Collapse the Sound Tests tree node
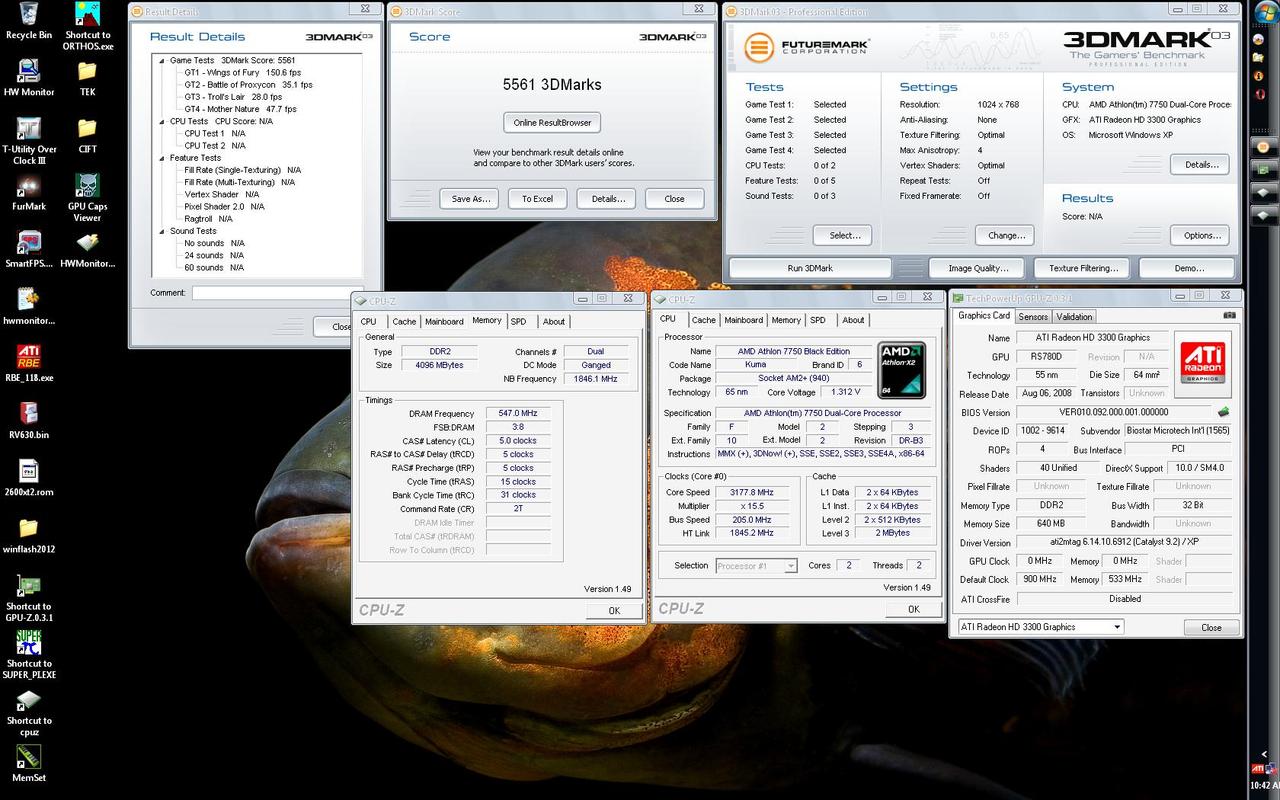Image resolution: width=1280 pixels, height=800 pixels. [x=162, y=231]
